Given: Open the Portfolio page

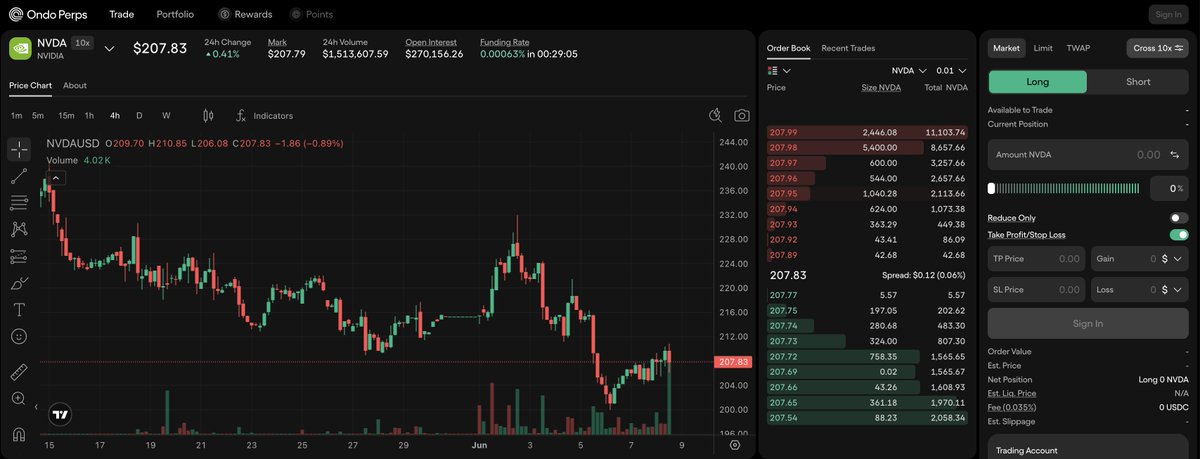Looking at the screenshot, I should pos(175,14).
